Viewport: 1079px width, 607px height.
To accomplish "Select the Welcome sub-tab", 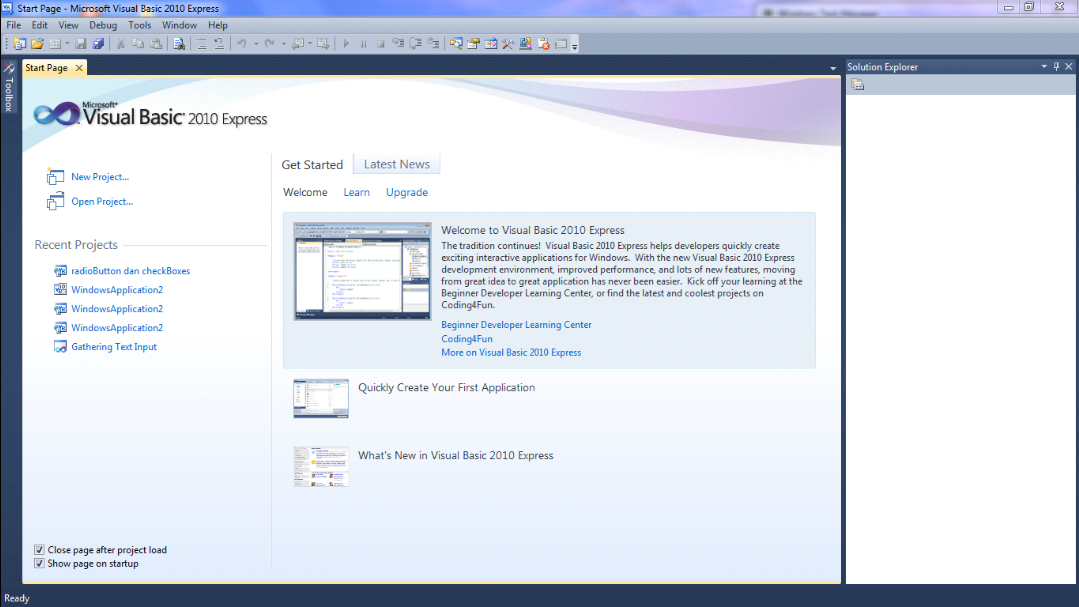I will 305,192.
